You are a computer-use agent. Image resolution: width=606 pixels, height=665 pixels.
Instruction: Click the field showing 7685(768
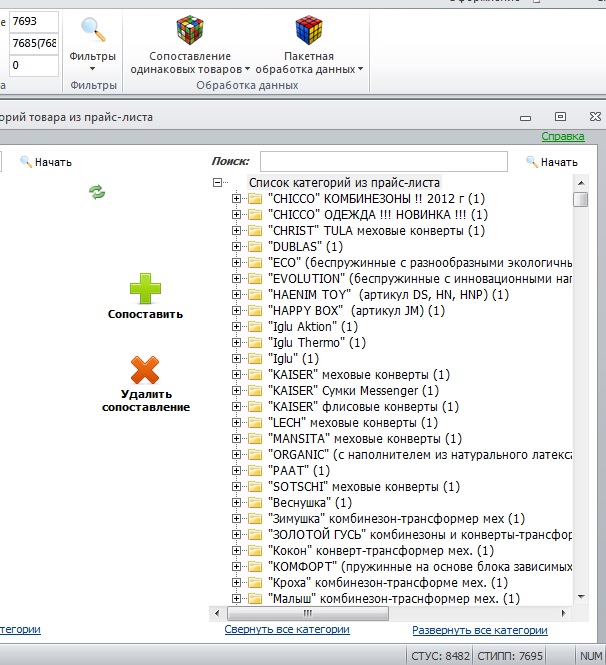tap(34, 43)
